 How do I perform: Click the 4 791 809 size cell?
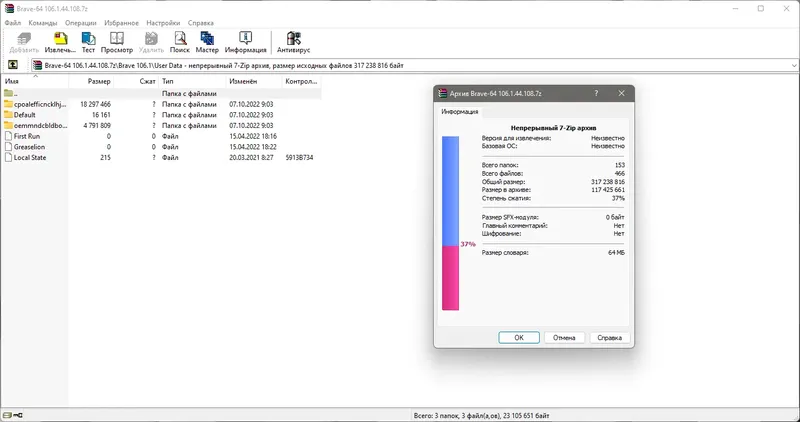pos(96,126)
